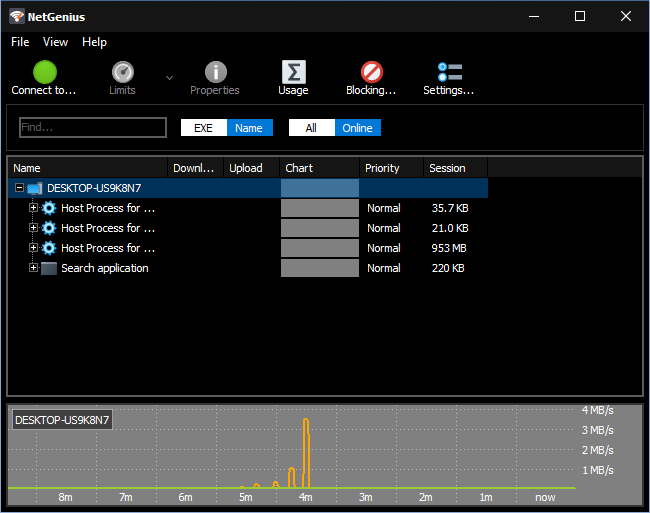Open the Properties info icon
650x513 pixels.
coord(216,72)
